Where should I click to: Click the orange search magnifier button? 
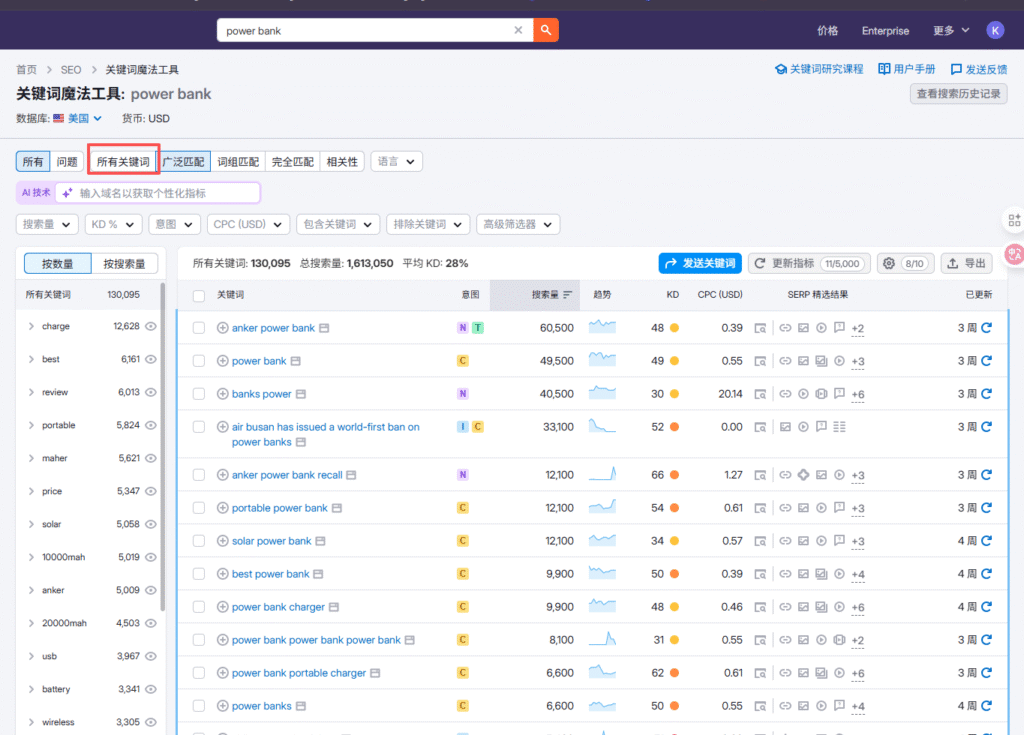click(x=546, y=30)
